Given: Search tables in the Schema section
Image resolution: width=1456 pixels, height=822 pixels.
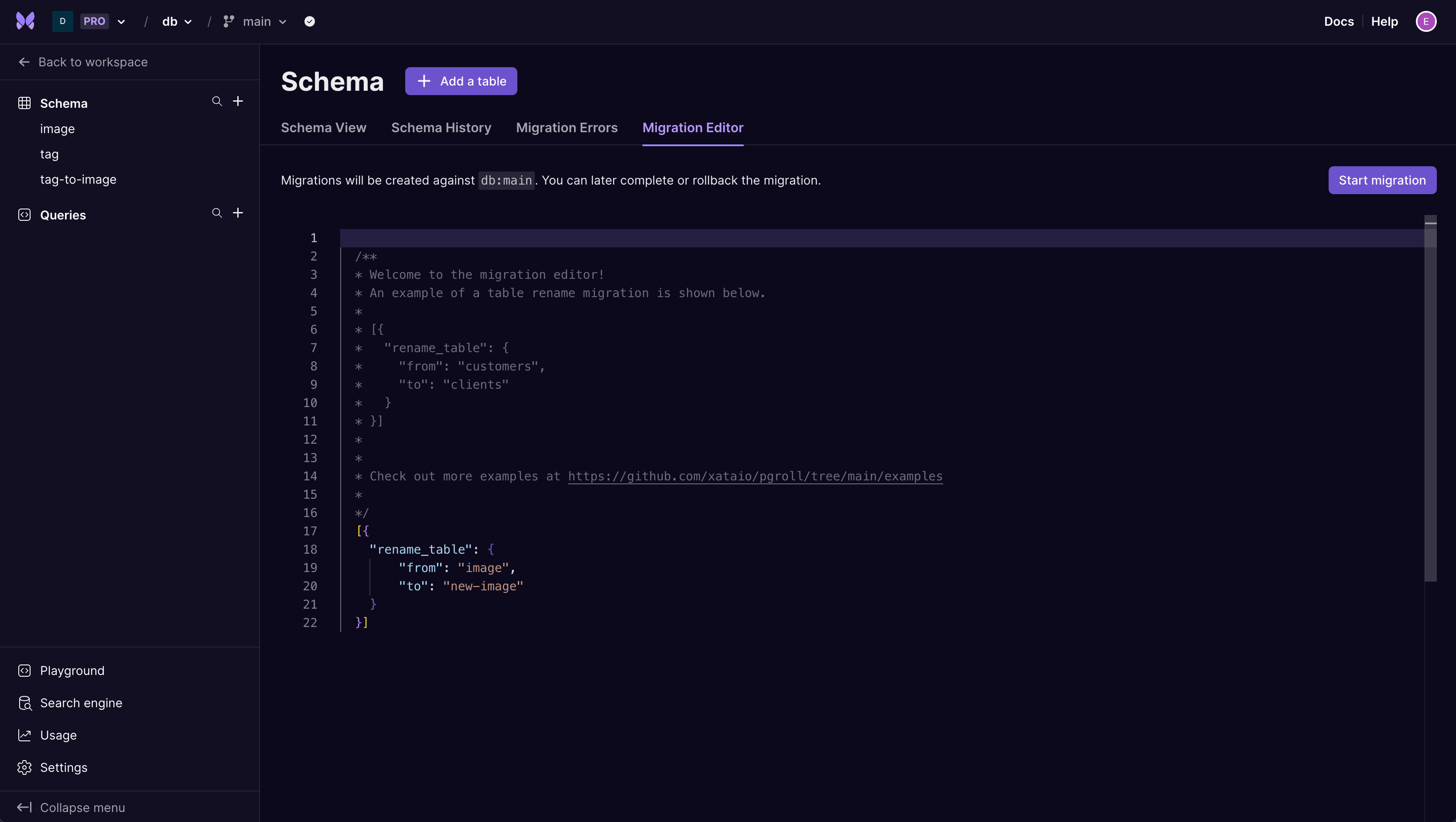Looking at the screenshot, I should [217, 101].
